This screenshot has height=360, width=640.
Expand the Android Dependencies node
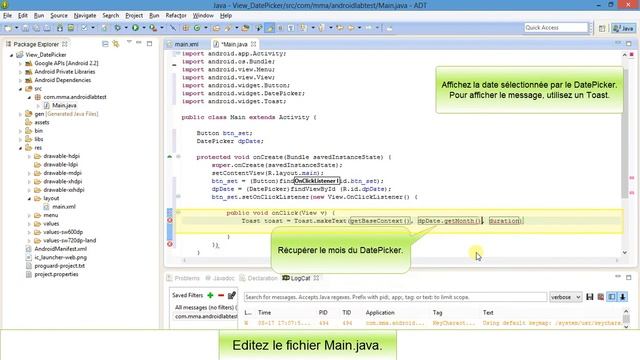pos(20,80)
